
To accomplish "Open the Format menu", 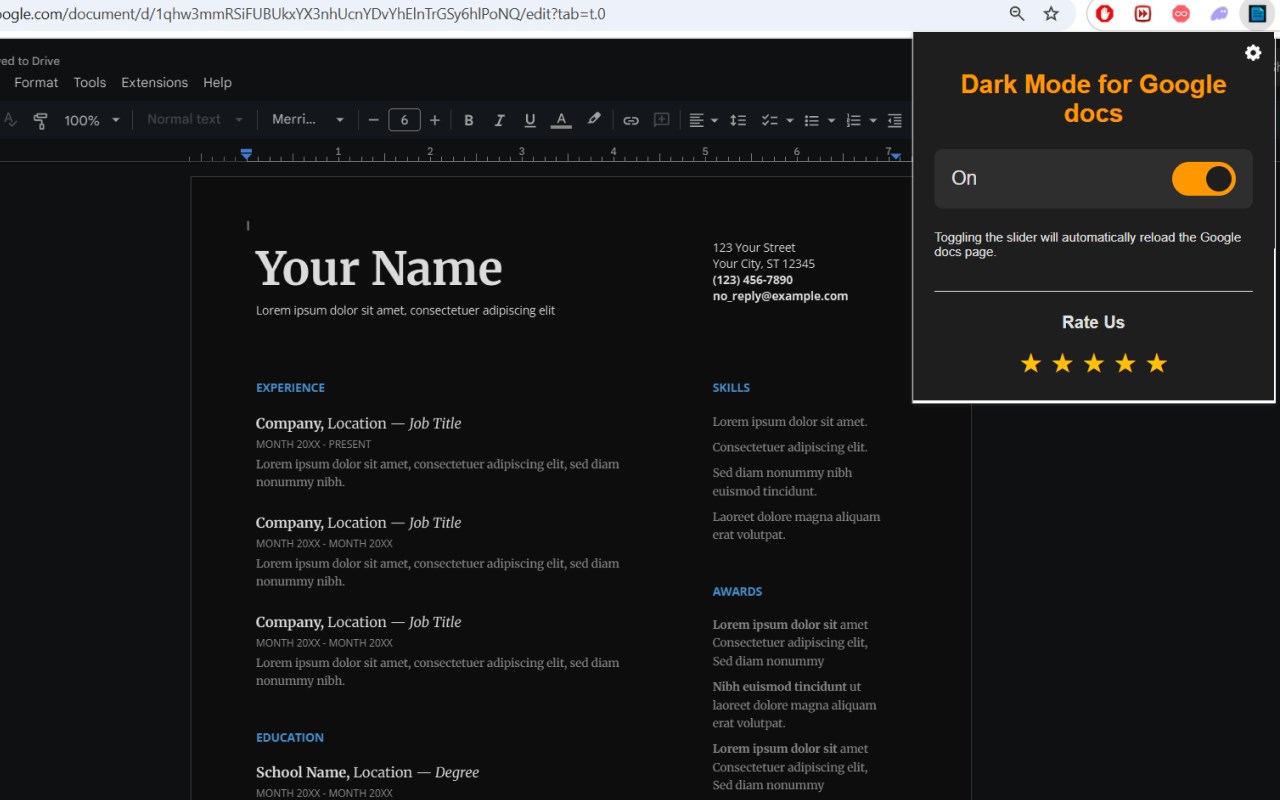I will tap(36, 83).
